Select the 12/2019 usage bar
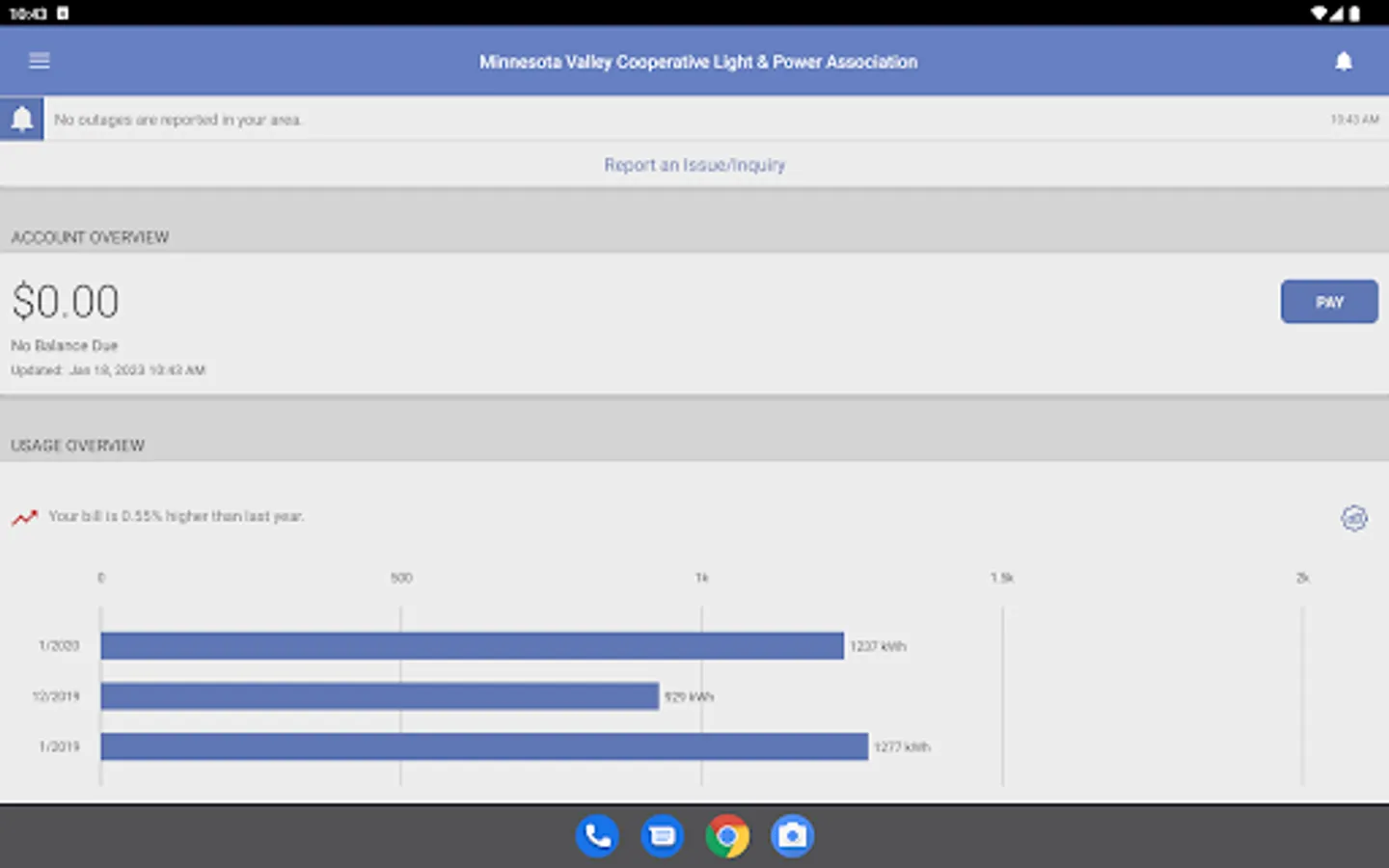This screenshot has width=1389, height=868. coord(380,696)
